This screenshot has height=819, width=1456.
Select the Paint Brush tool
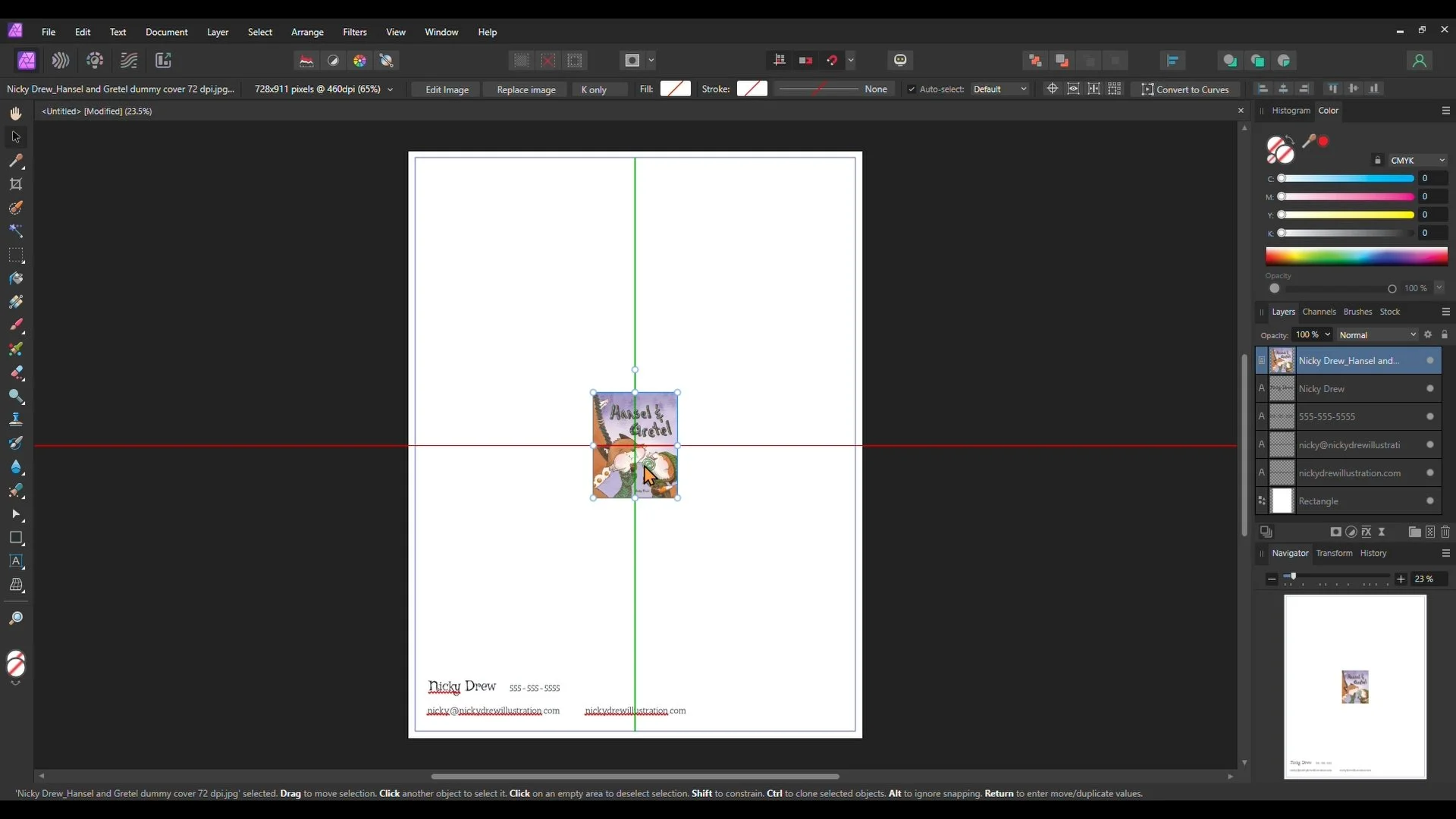pos(16,325)
